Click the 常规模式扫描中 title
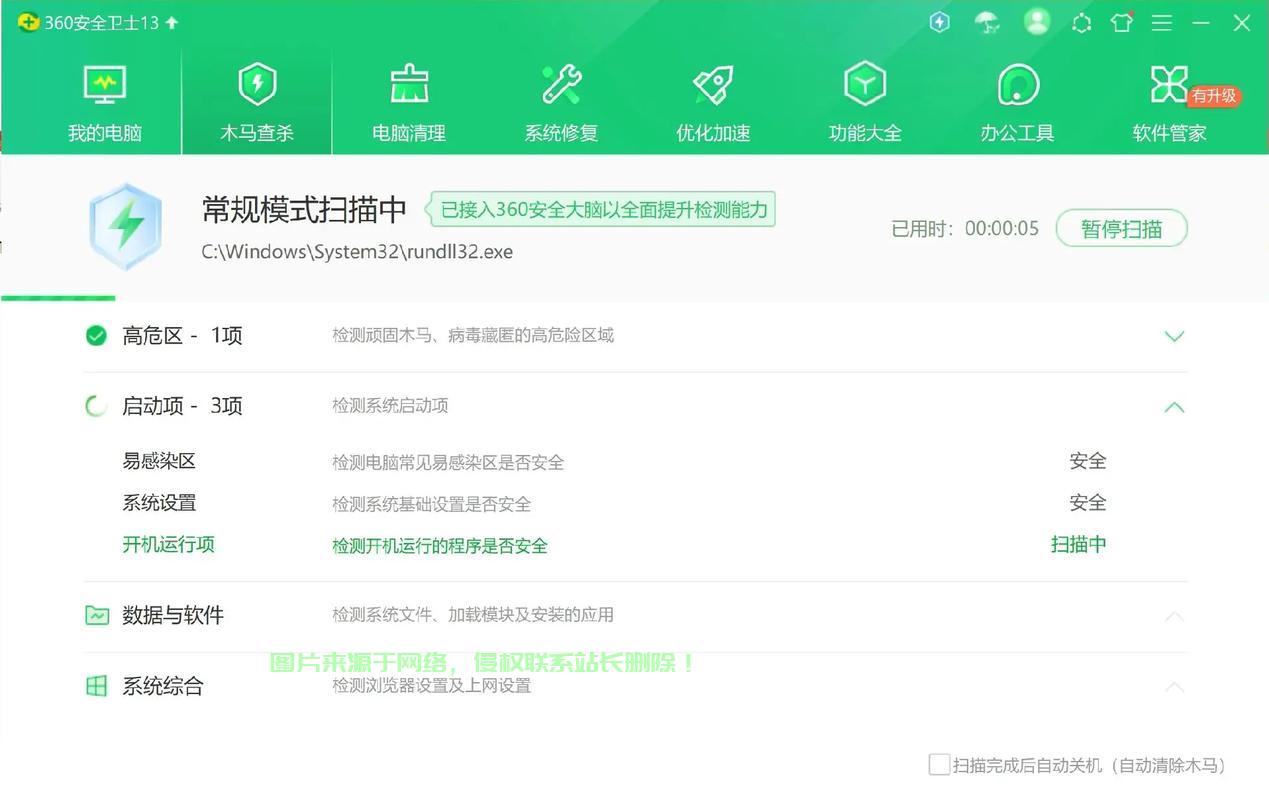The image size is (1269, 800). [x=304, y=209]
